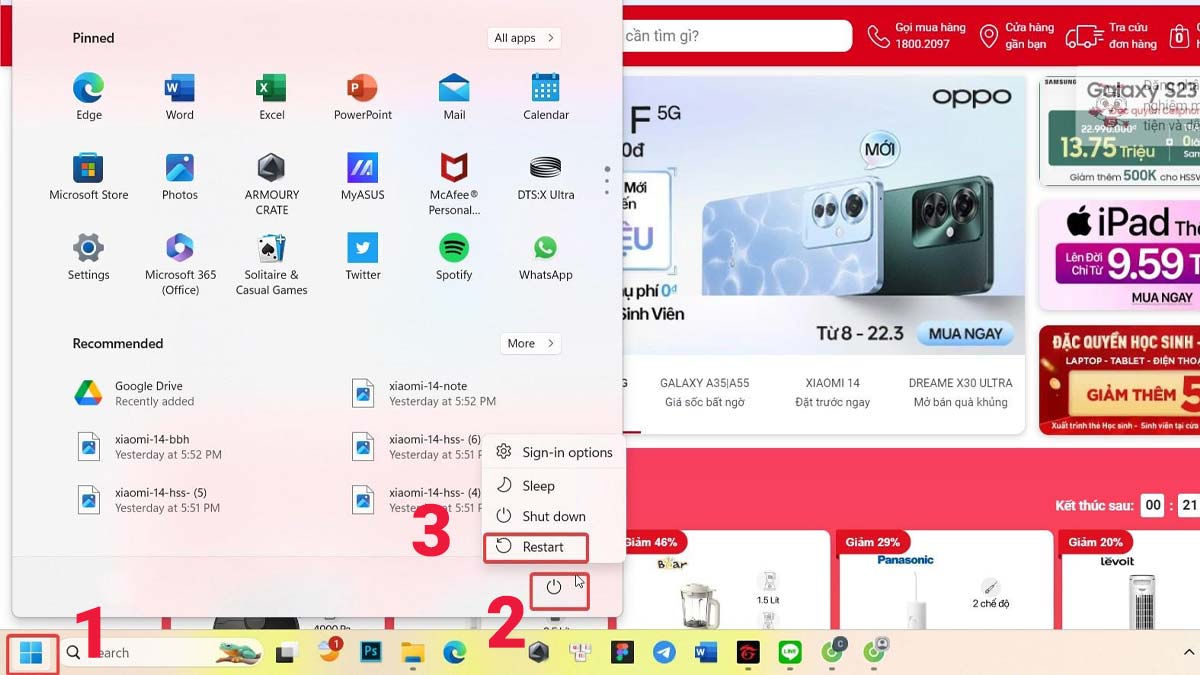Open LINE from the taskbar
The image size is (1200, 675).
[790, 653]
